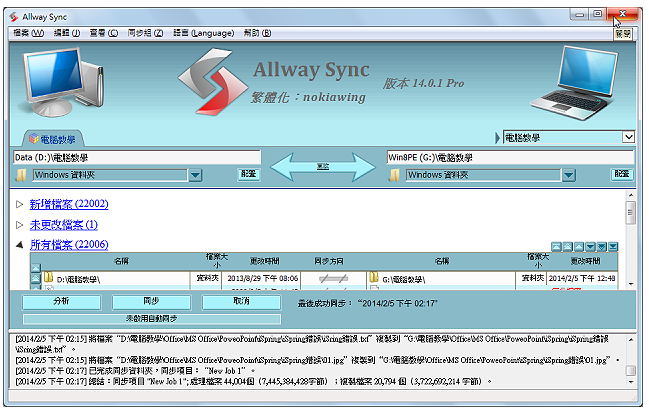Expand the 未更改檔案 (1) group
The image size is (649, 412).
coord(19,225)
